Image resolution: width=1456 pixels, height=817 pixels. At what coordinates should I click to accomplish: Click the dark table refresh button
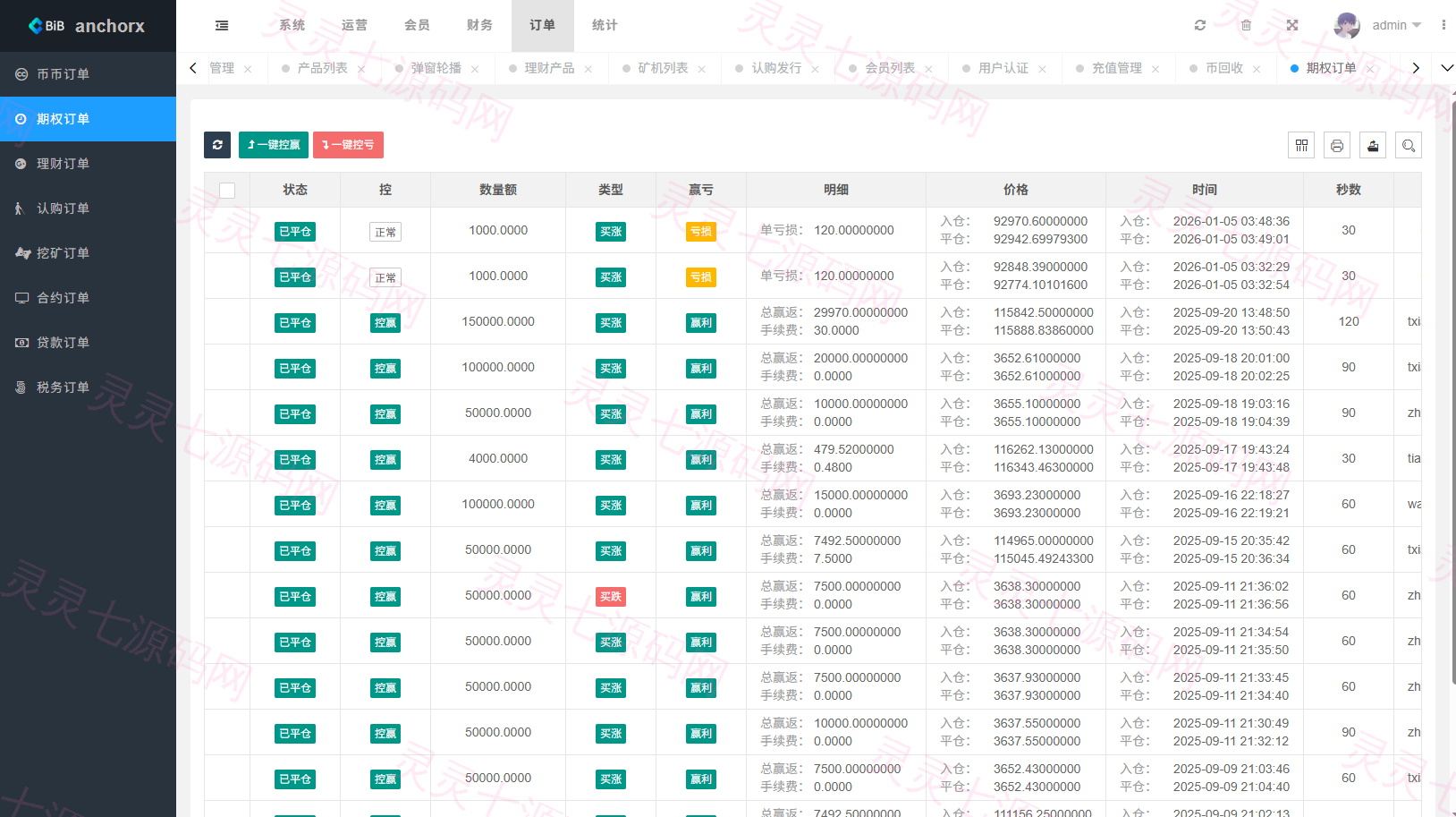coord(217,145)
